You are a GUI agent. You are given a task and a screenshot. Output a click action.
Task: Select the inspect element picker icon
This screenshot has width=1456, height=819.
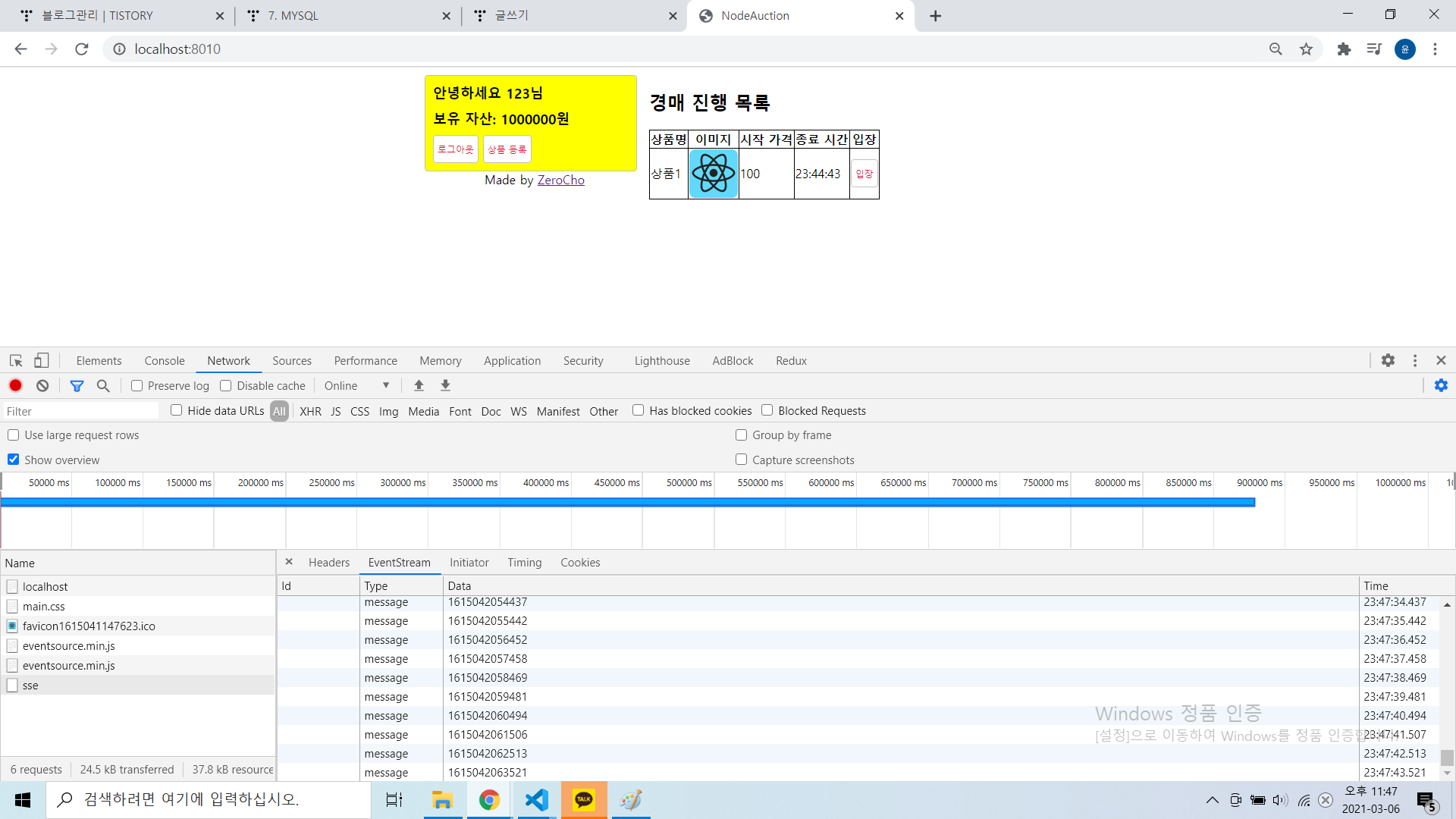16,361
